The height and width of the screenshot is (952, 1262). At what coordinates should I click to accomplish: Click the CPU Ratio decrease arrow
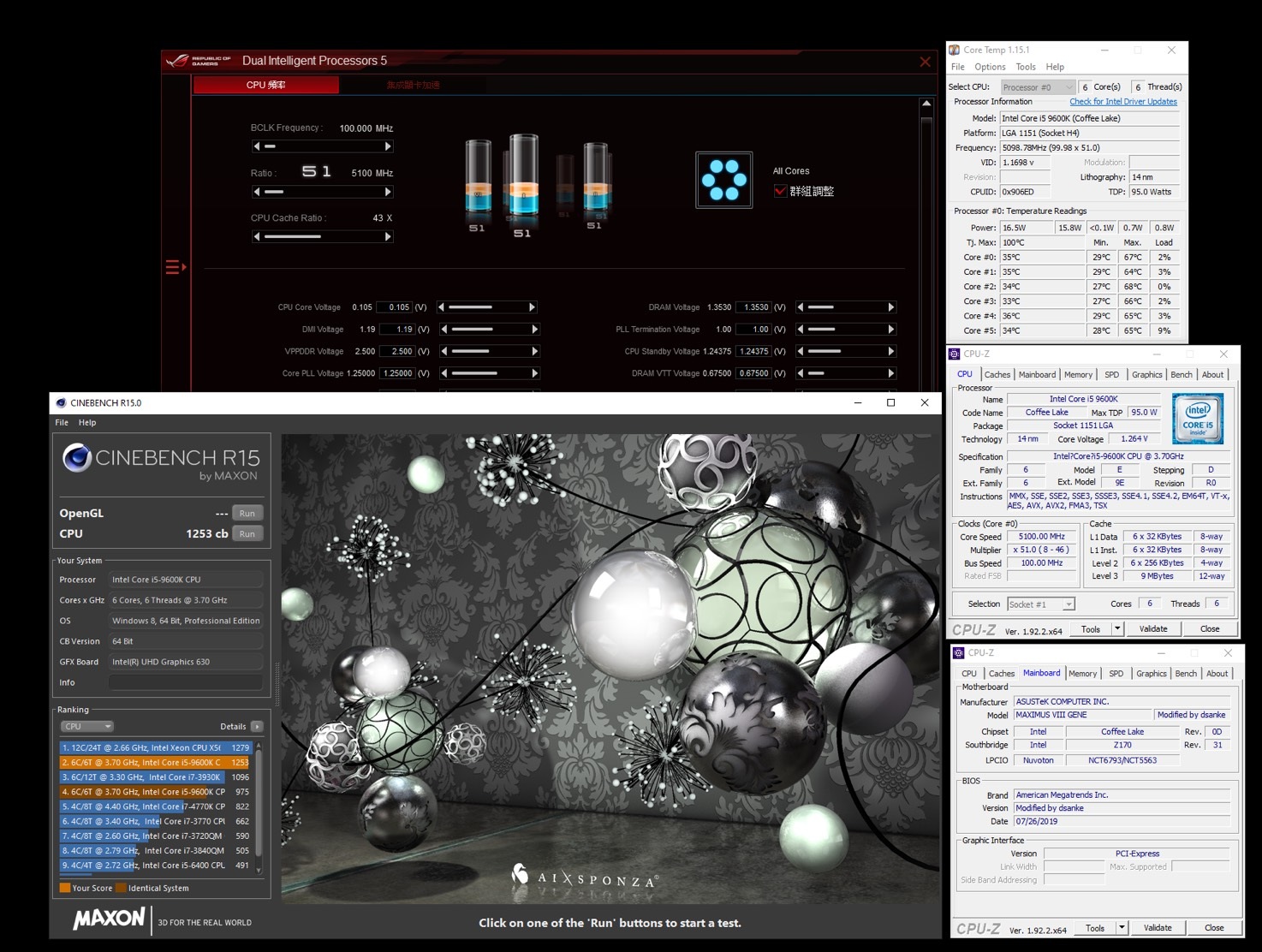click(x=256, y=192)
